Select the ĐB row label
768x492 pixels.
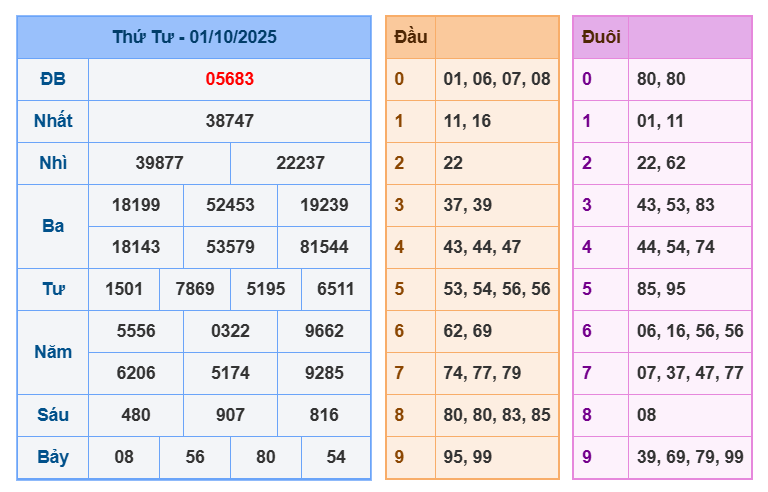53,79
